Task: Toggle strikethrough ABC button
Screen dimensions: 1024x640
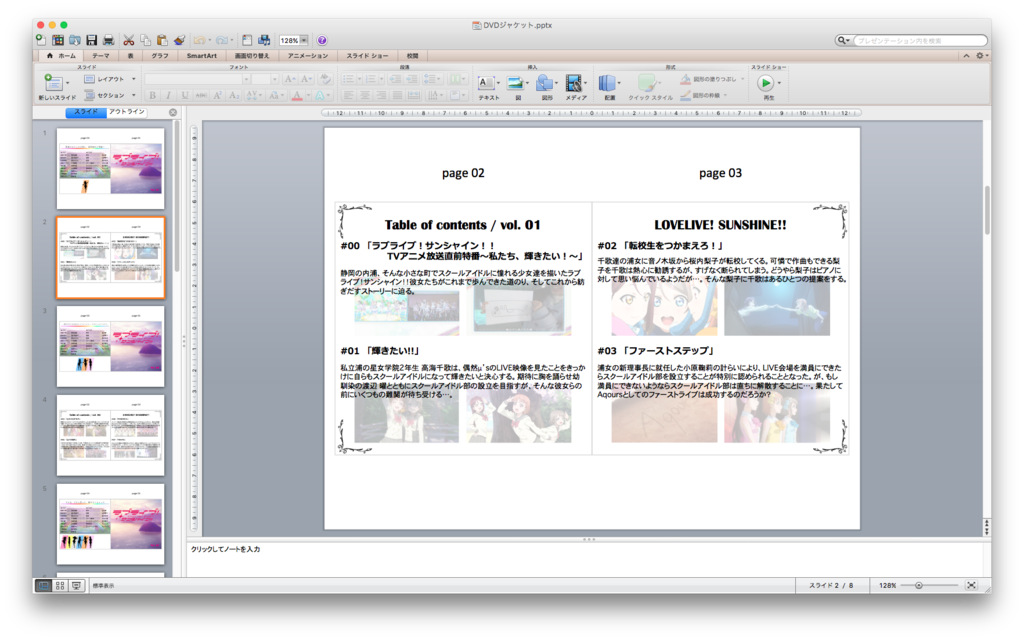Action: point(201,95)
